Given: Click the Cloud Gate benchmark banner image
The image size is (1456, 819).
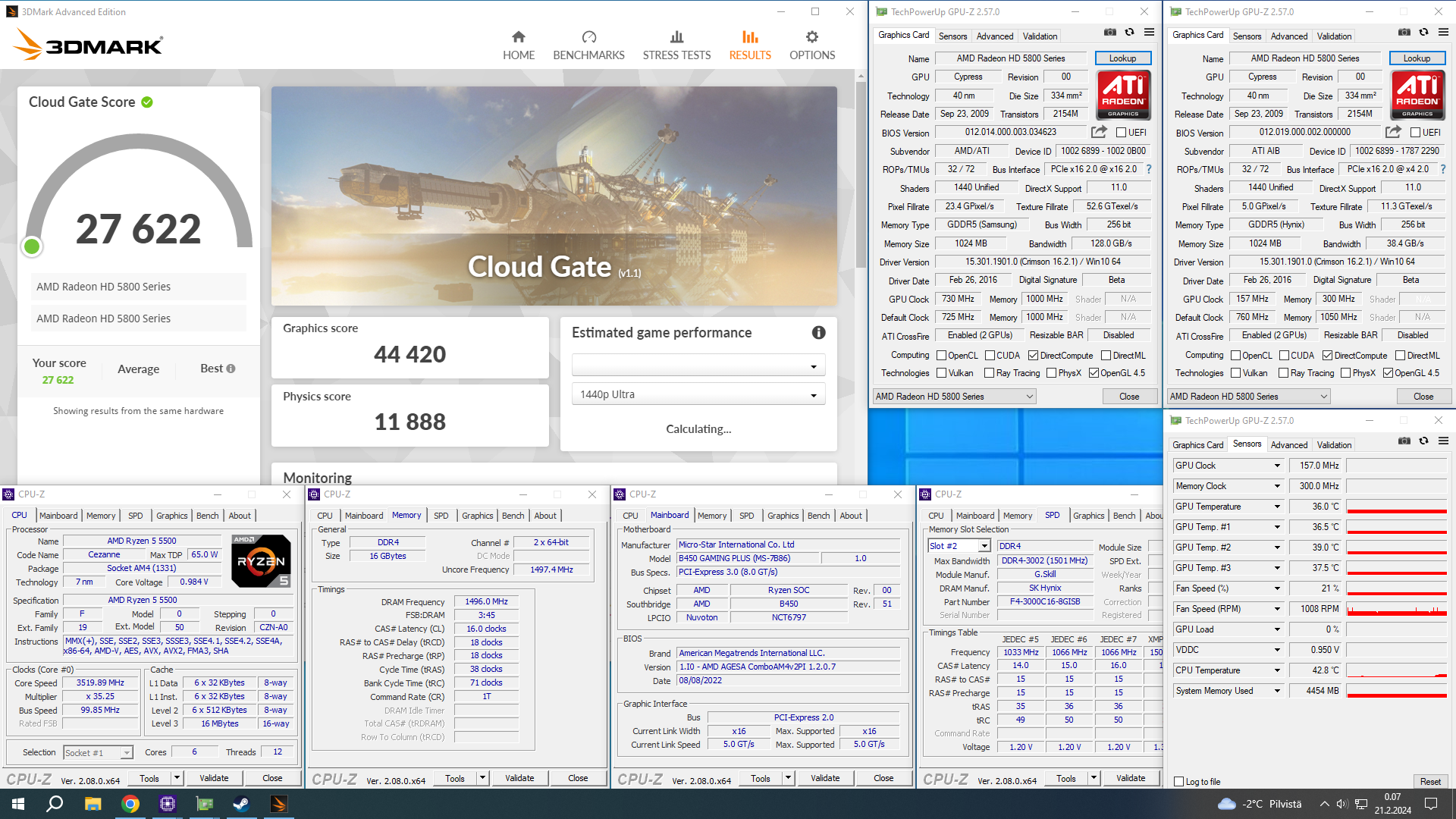Looking at the screenshot, I should (554, 196).
